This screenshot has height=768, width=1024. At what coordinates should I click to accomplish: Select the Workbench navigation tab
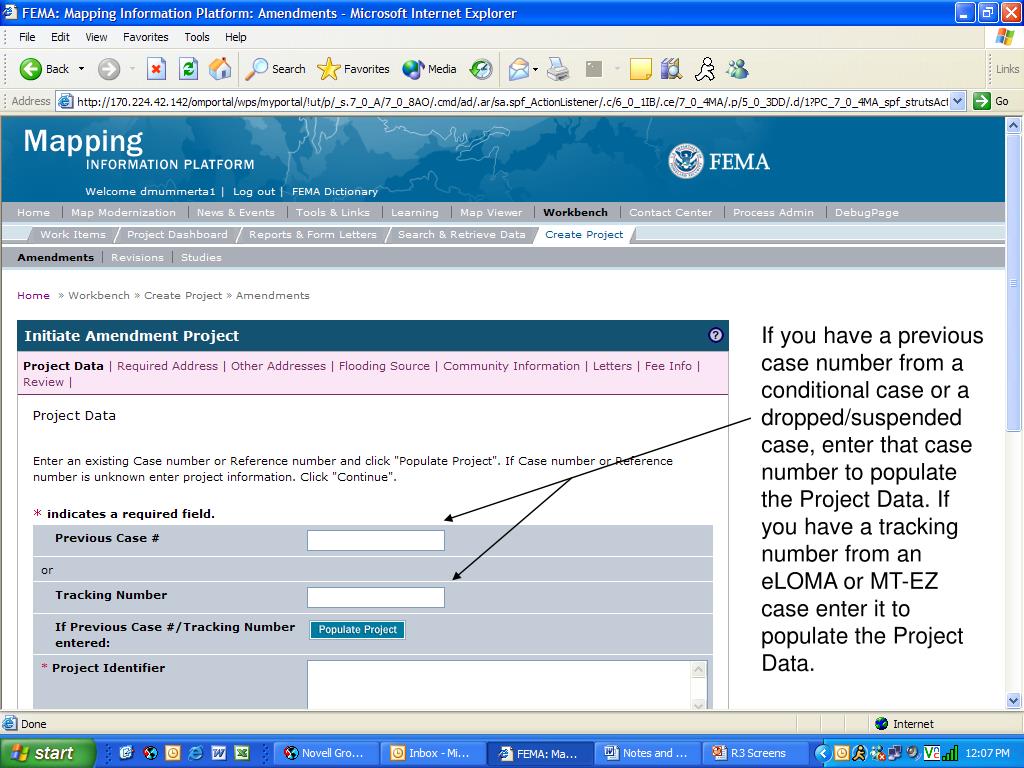pos(575,212)
